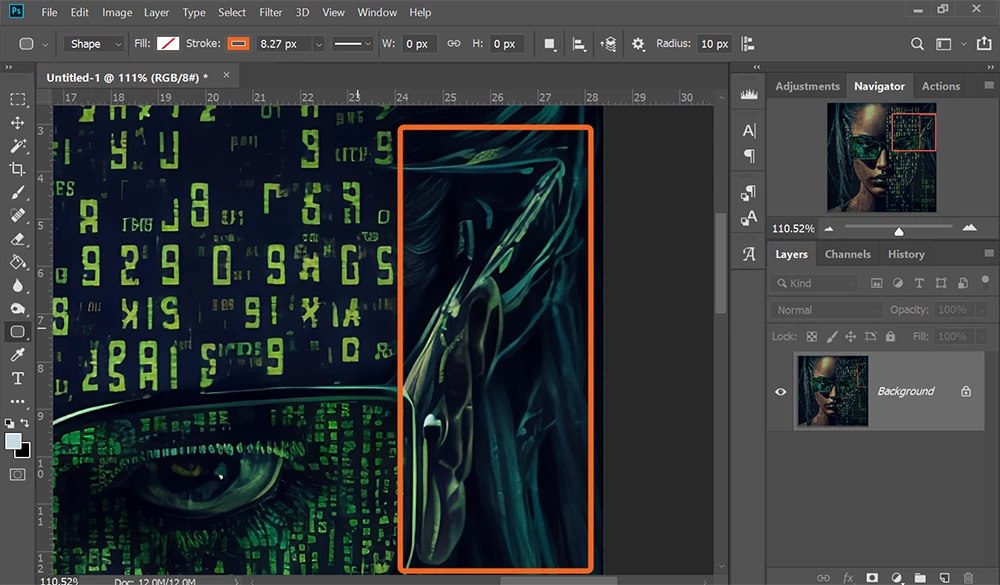The height and width of the screenshot is (585, 1000).
Task: Select the Healing Brush bandage tool
Action: tap(18, 216)
